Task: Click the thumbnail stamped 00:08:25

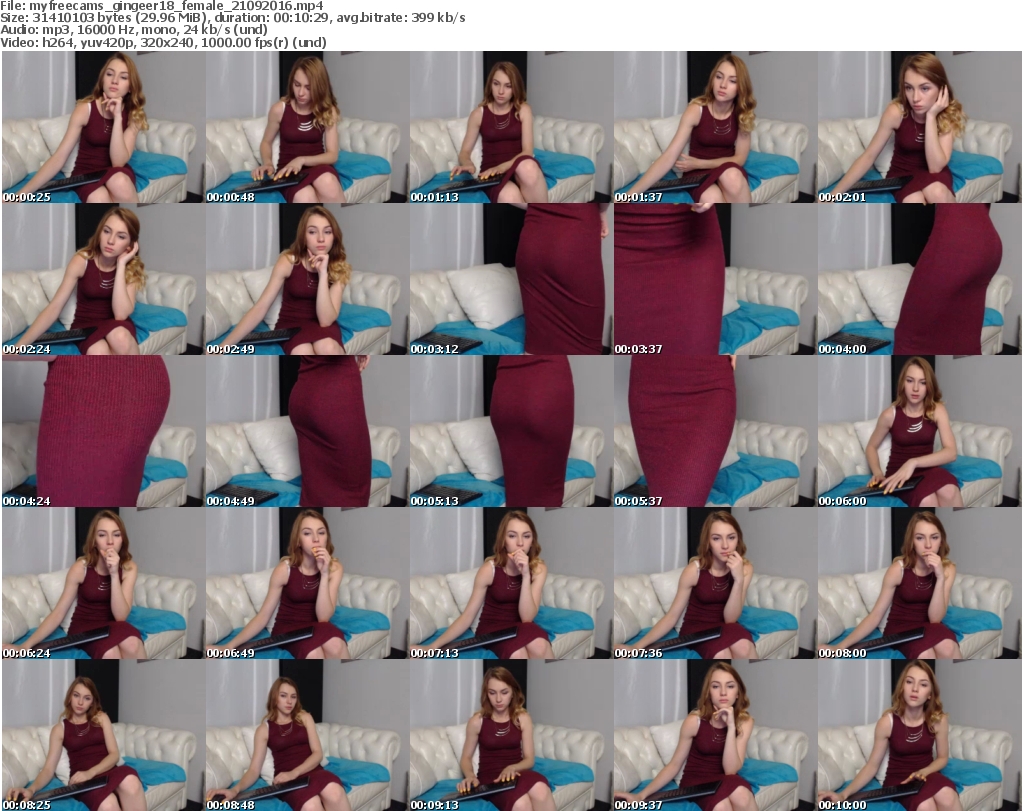Action: pyautogui.click(x=103, y=735)
